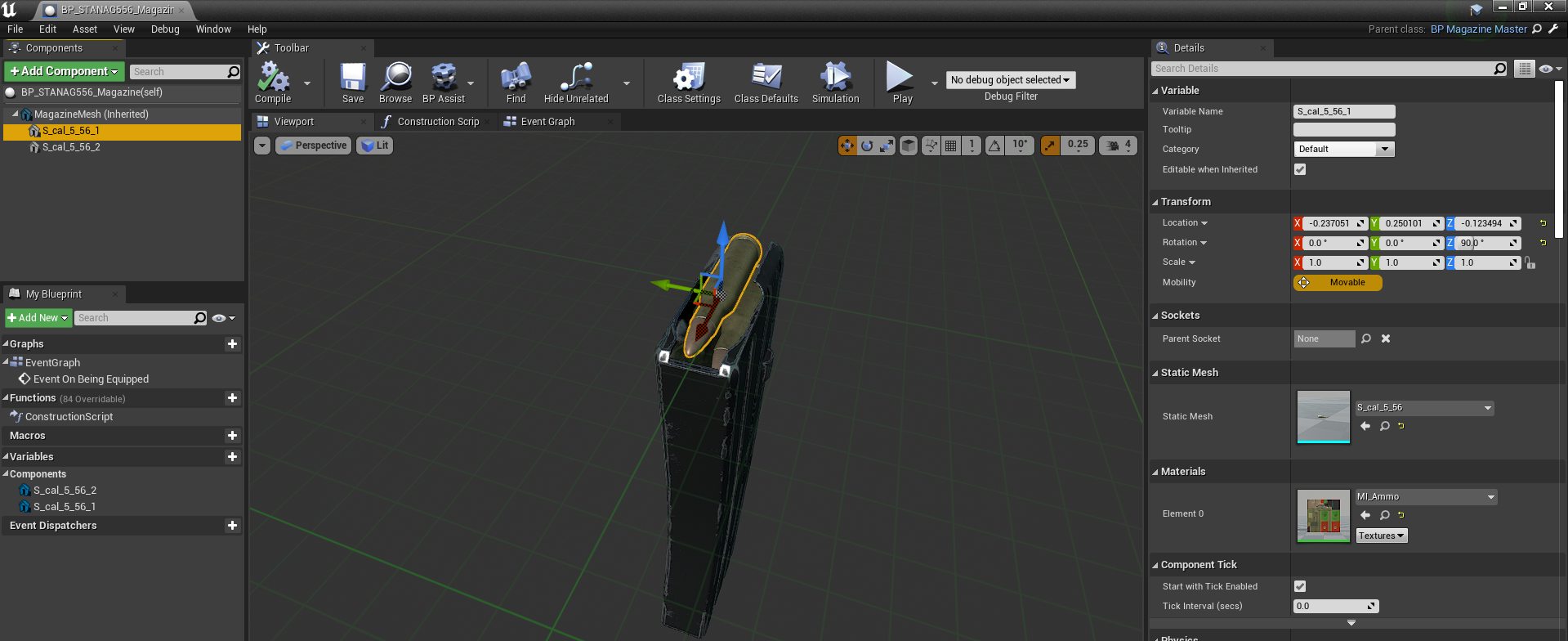Viewport: 1568px width, 641px height.
Task: Click the MI_Ammo material thumbnail
Action: [1324, 516]
